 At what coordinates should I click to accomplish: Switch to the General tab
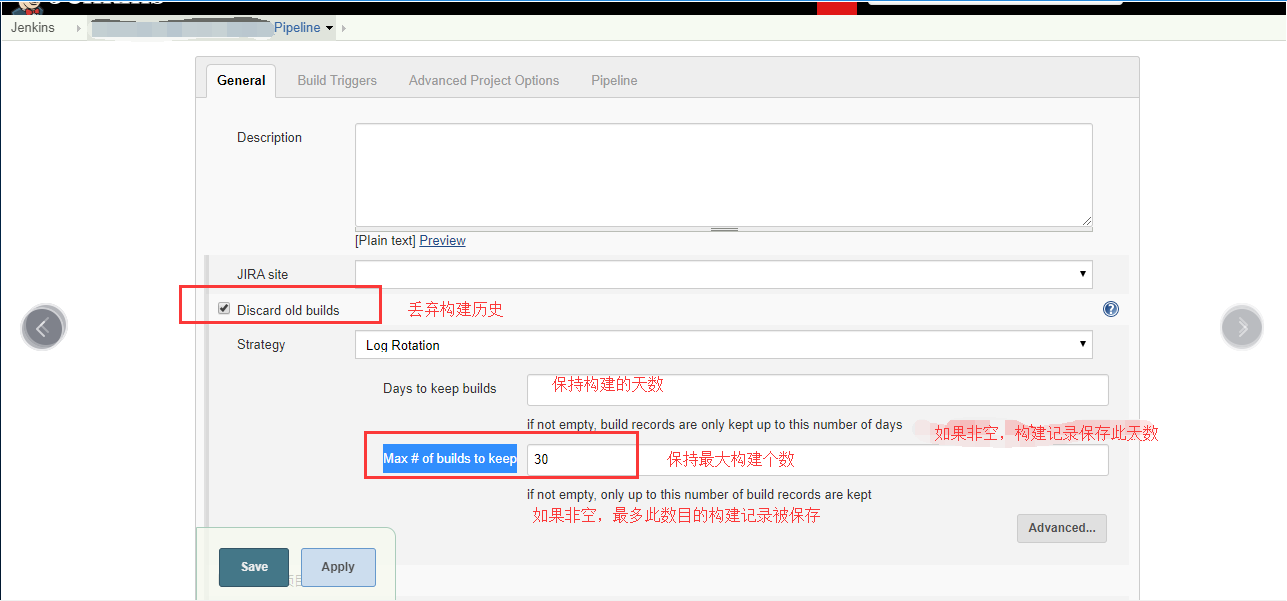241,80
